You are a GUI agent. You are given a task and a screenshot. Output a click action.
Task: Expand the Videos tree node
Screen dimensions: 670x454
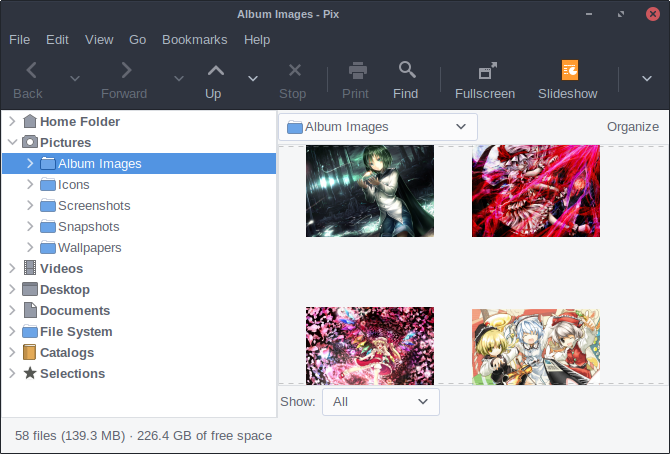coord(12,268)
